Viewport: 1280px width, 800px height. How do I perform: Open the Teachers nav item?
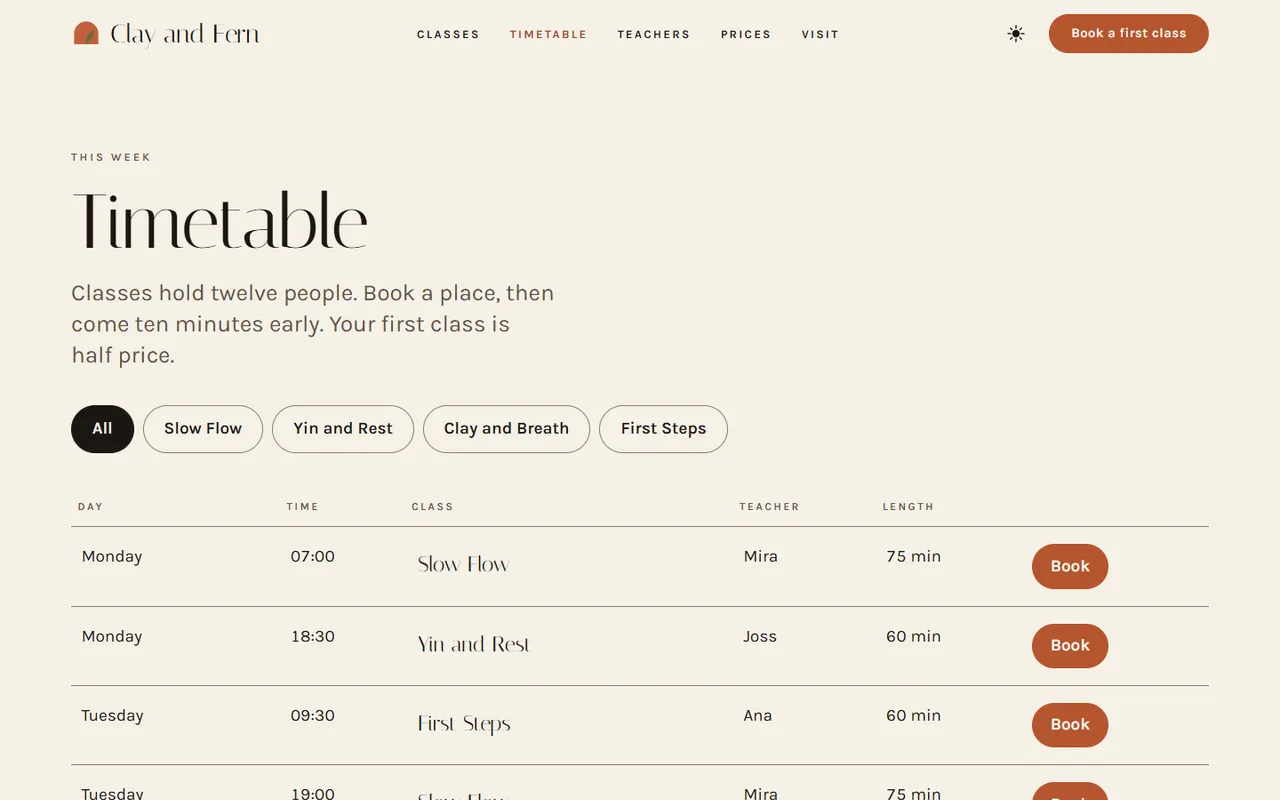point(654,34)
